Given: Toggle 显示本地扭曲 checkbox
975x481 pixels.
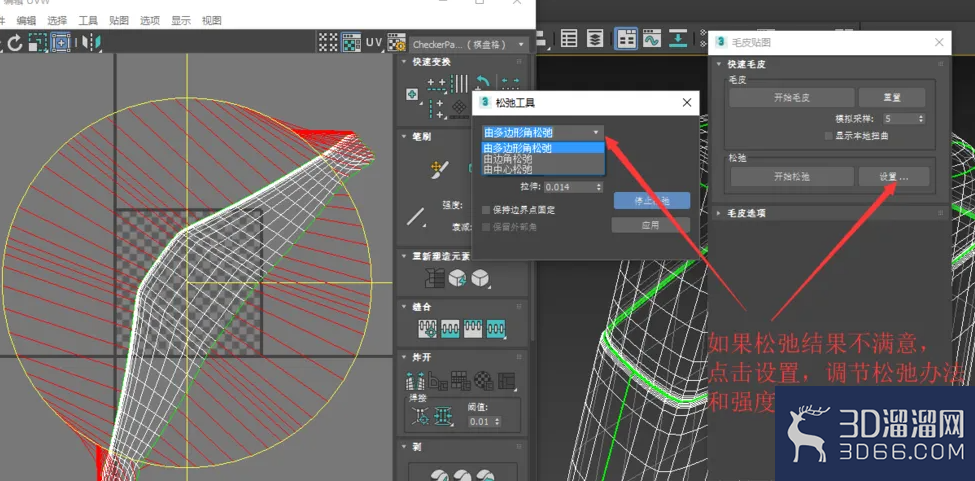Looking at the screenshot, I should pyautogui.click(x=828, y=135).
